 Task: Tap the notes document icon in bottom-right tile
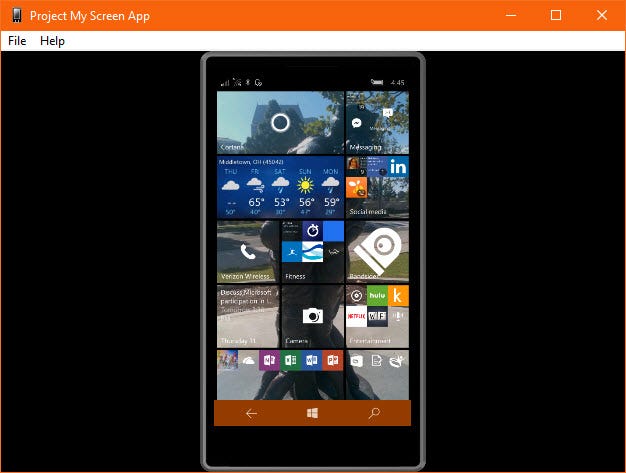tap(377, 361)
